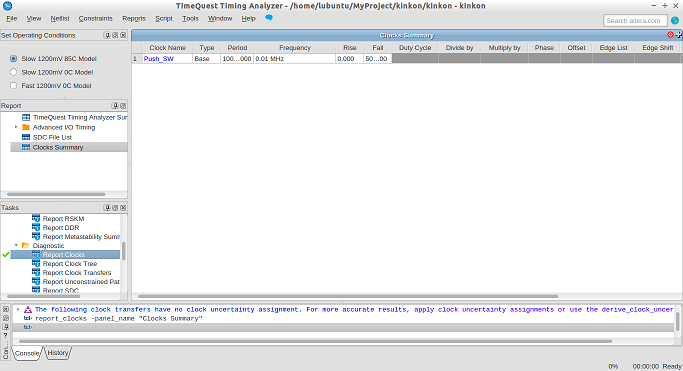Viewport: 683px width, 371px height.
Task: Close the Set Operating Conditions panel
Action: [x=123, y=35]
